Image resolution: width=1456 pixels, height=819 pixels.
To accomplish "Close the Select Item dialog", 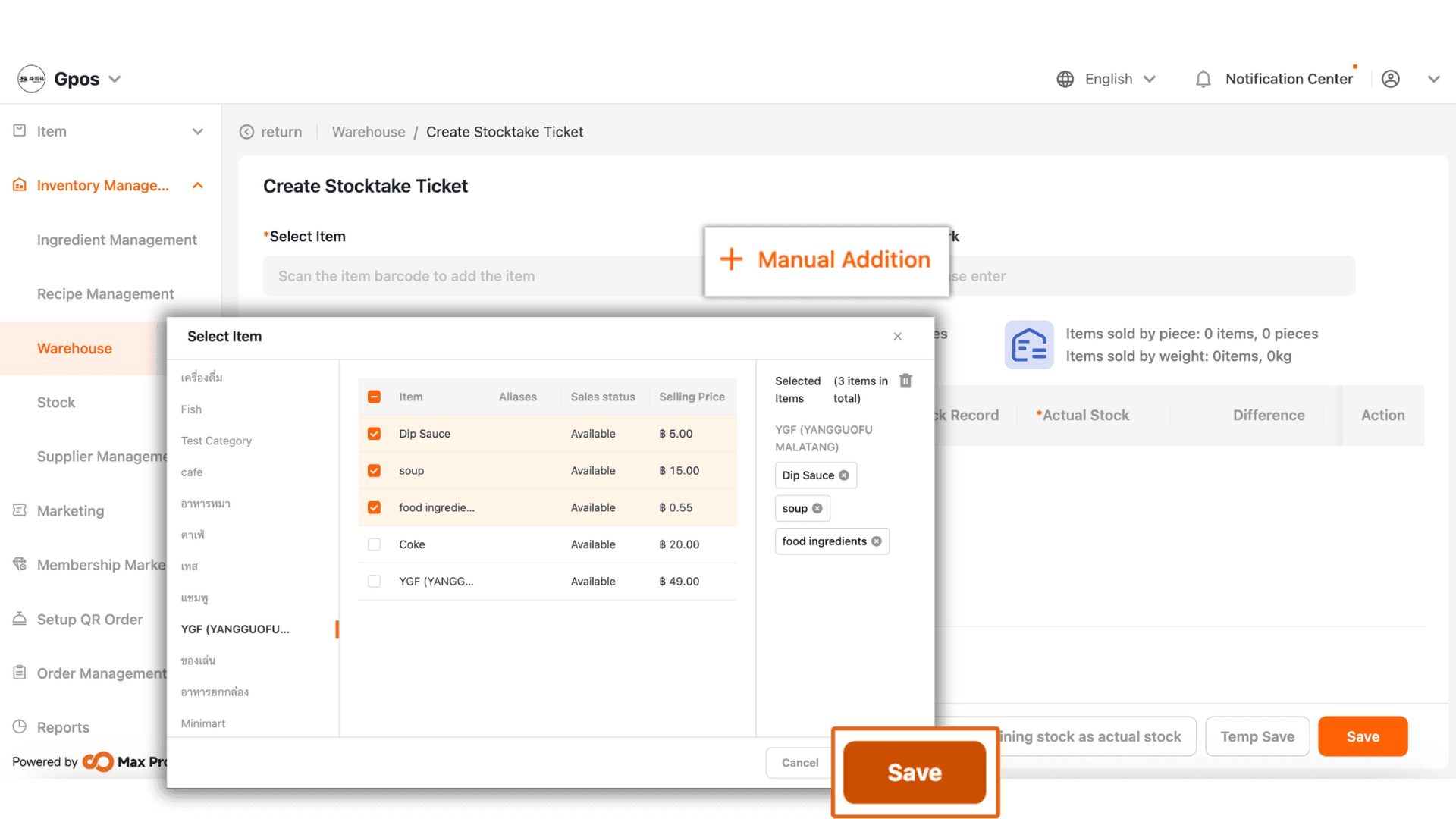I will (897, 337).
